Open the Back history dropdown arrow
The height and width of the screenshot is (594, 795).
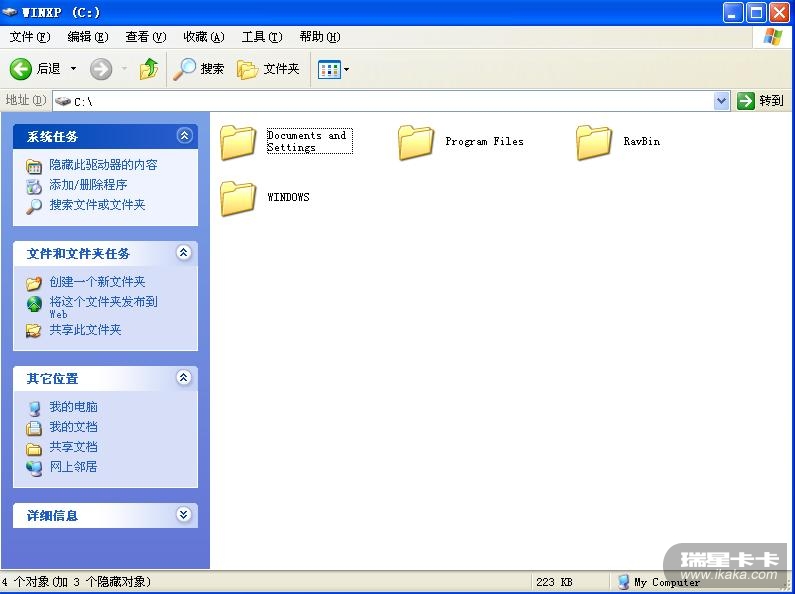[x=74, y=69]
